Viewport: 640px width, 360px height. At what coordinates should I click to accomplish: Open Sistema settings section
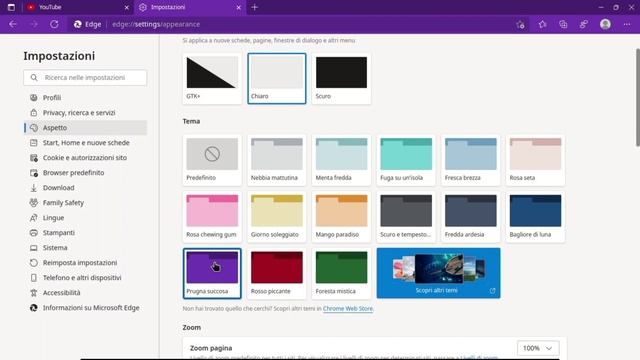tap(85, 248)
